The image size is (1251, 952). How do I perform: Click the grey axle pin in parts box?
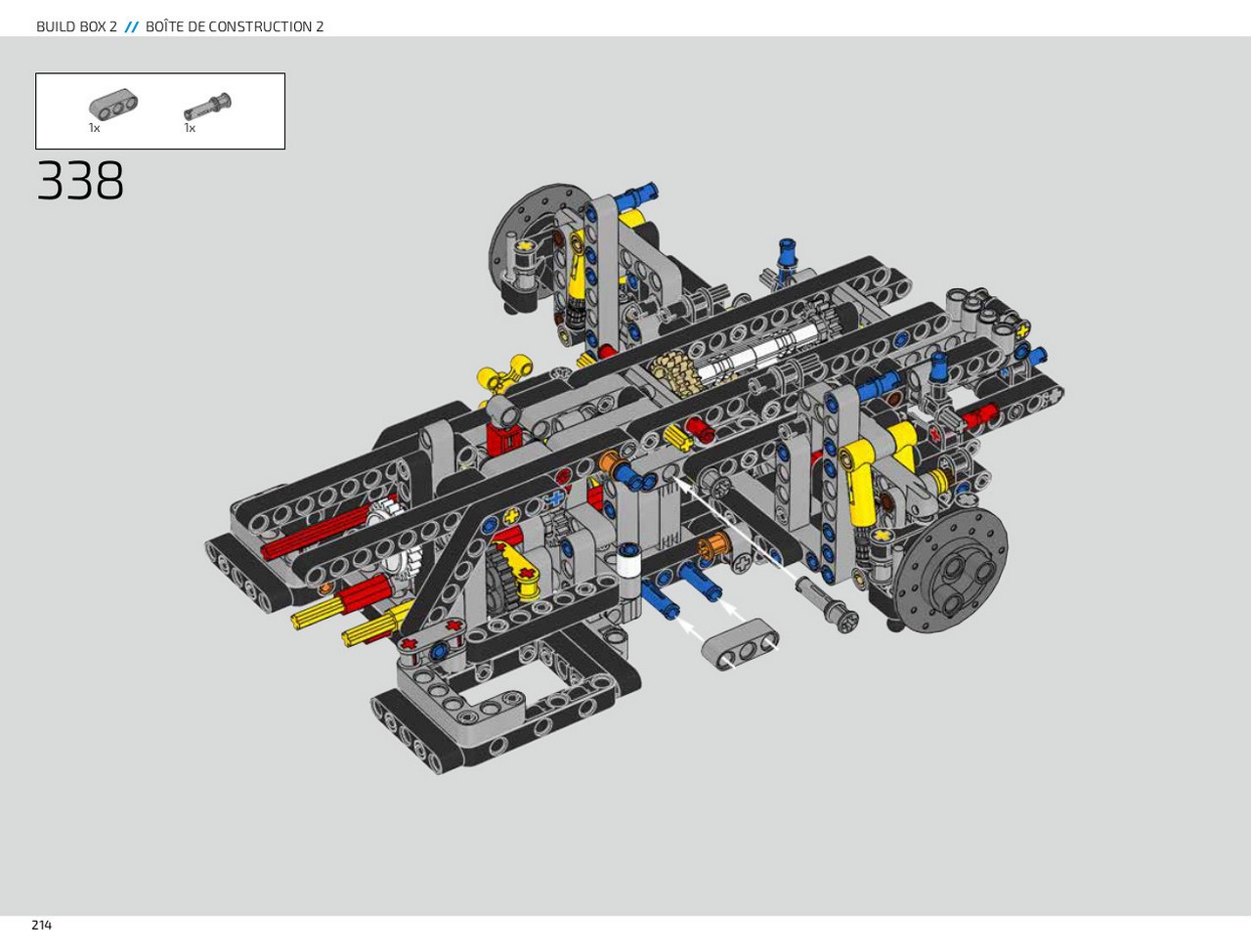click(x=207, y=106)
